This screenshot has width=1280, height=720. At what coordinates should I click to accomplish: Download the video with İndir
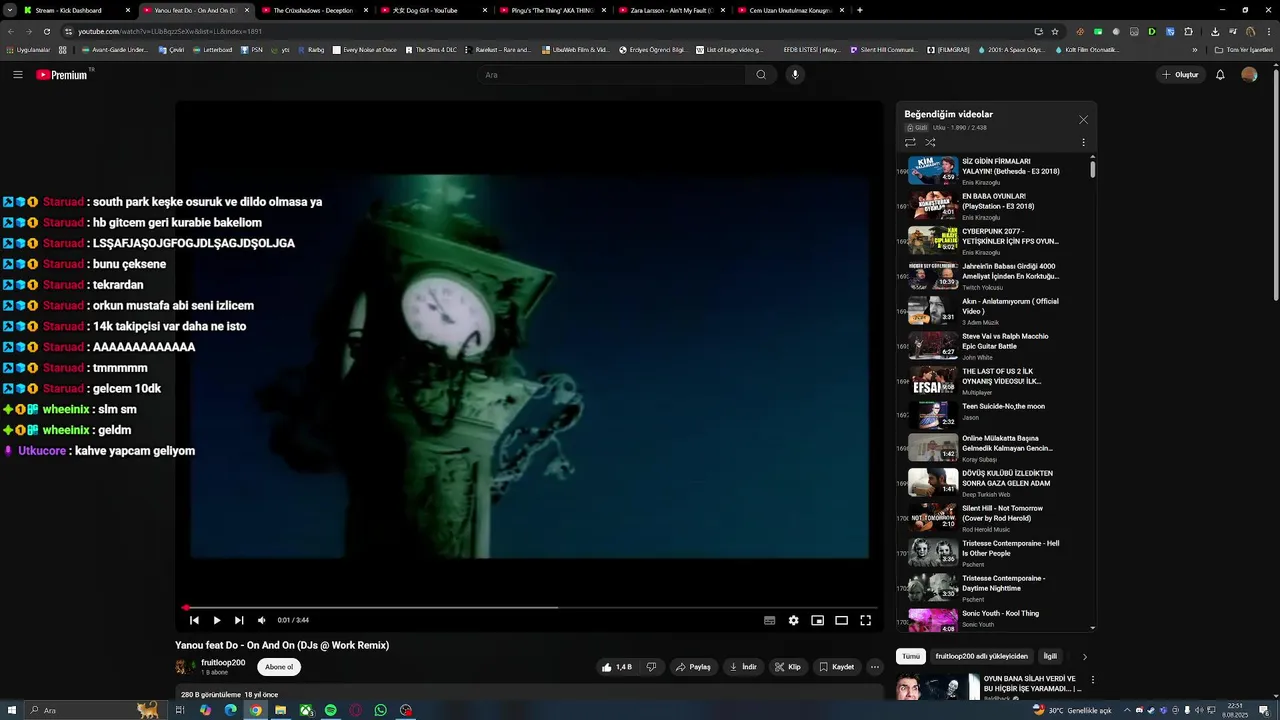(743, 667)
